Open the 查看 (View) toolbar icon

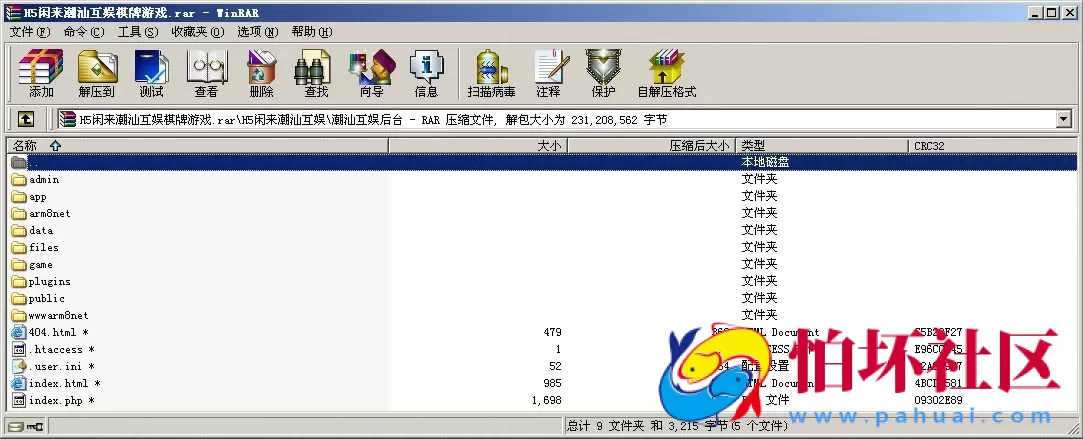click(206, 72)
